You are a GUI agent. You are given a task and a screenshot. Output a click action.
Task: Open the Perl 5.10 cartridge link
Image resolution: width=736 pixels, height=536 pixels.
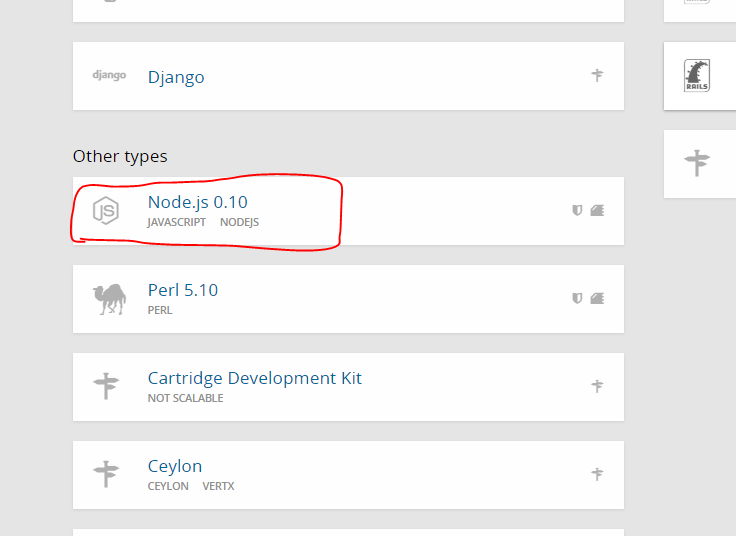click(183, 290)
